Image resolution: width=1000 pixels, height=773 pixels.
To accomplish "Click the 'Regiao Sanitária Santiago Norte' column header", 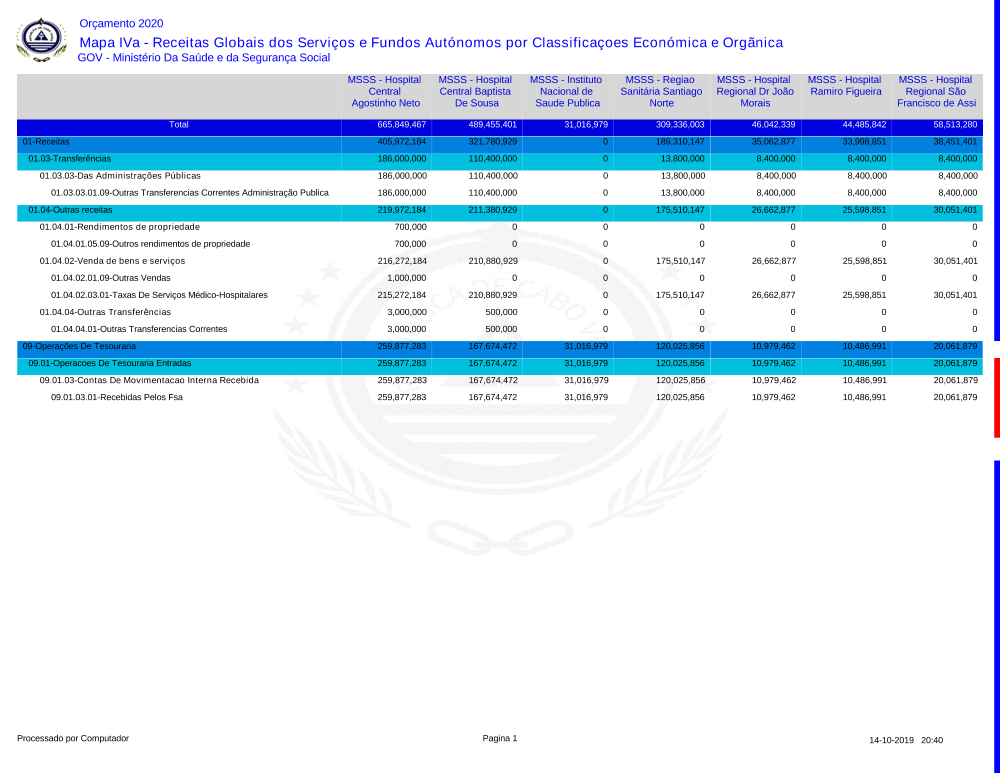I will 661,91.
